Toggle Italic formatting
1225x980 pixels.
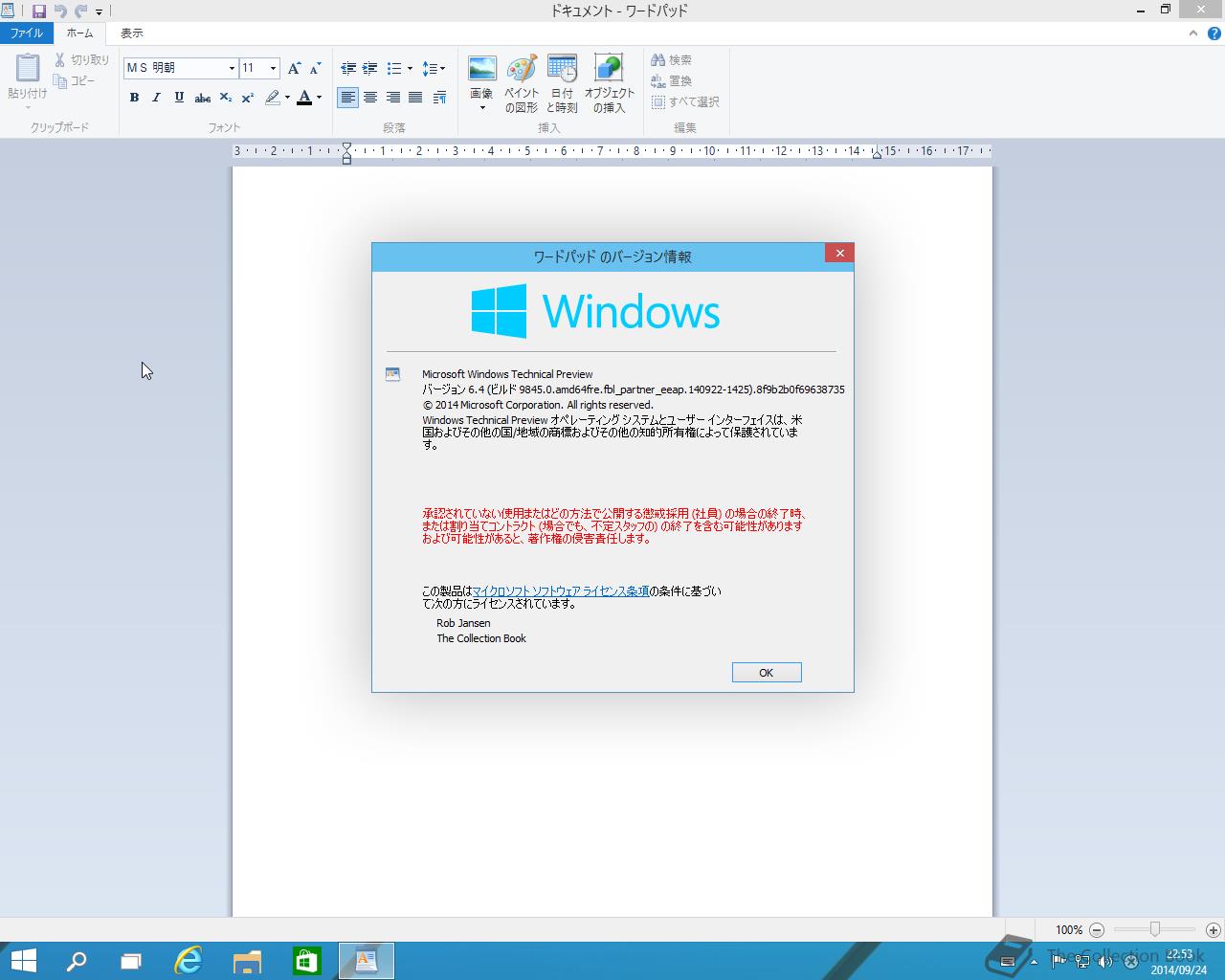[156, 97]
